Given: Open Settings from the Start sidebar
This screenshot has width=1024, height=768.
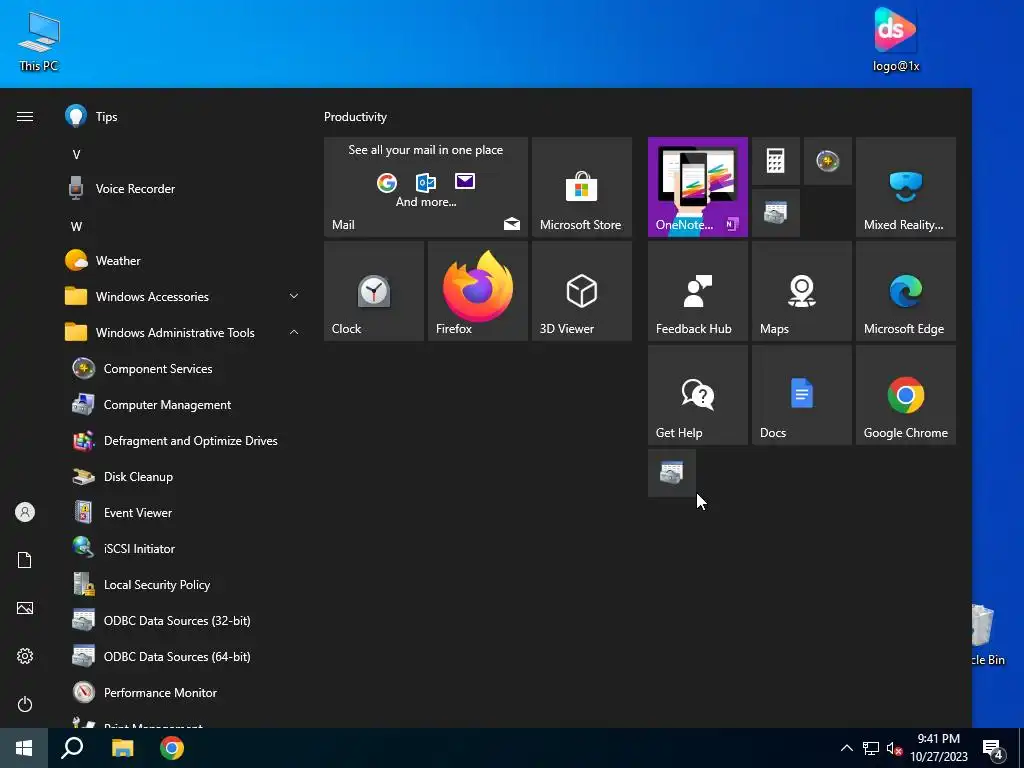Looking at the screenshot, I should (x=25, y=656).
